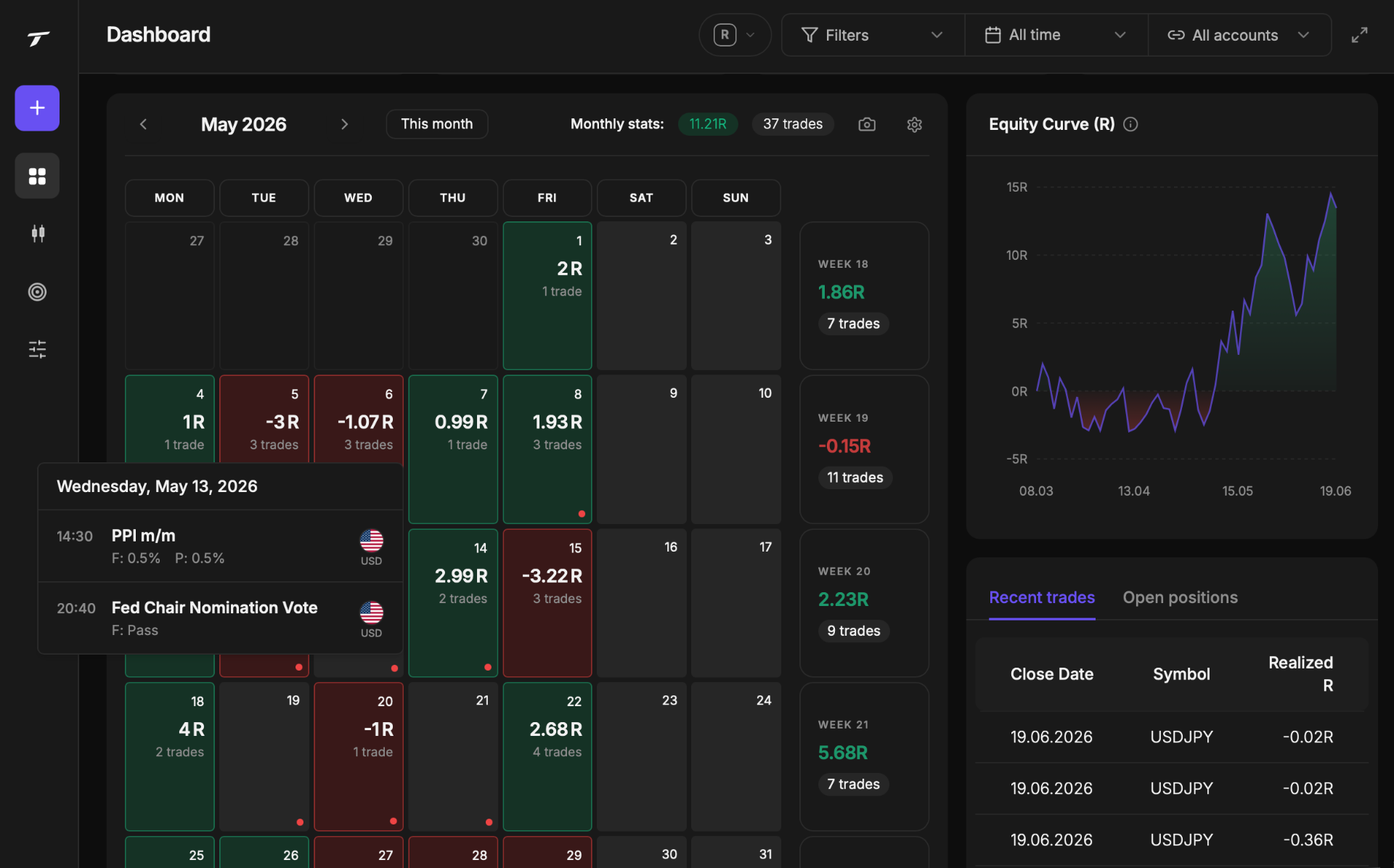The height and width of the screenshot is (868, 1394).
Task: Select the May 22 calendar day cell
Action: point(547,756)
